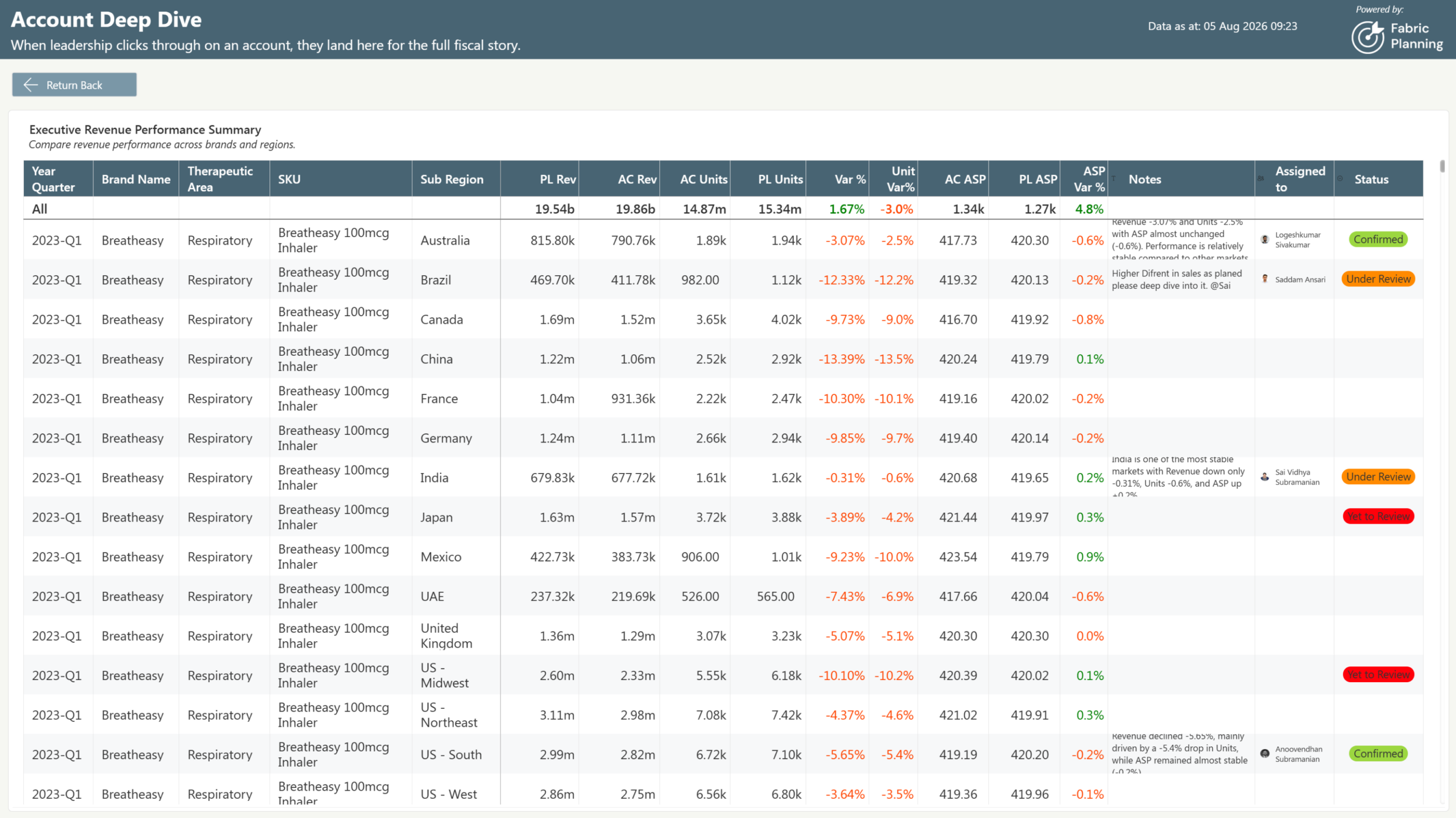Screen dimensions: 1456x818
Task: Click the Fabric Planning target logo
Action: coord(1367,37)
